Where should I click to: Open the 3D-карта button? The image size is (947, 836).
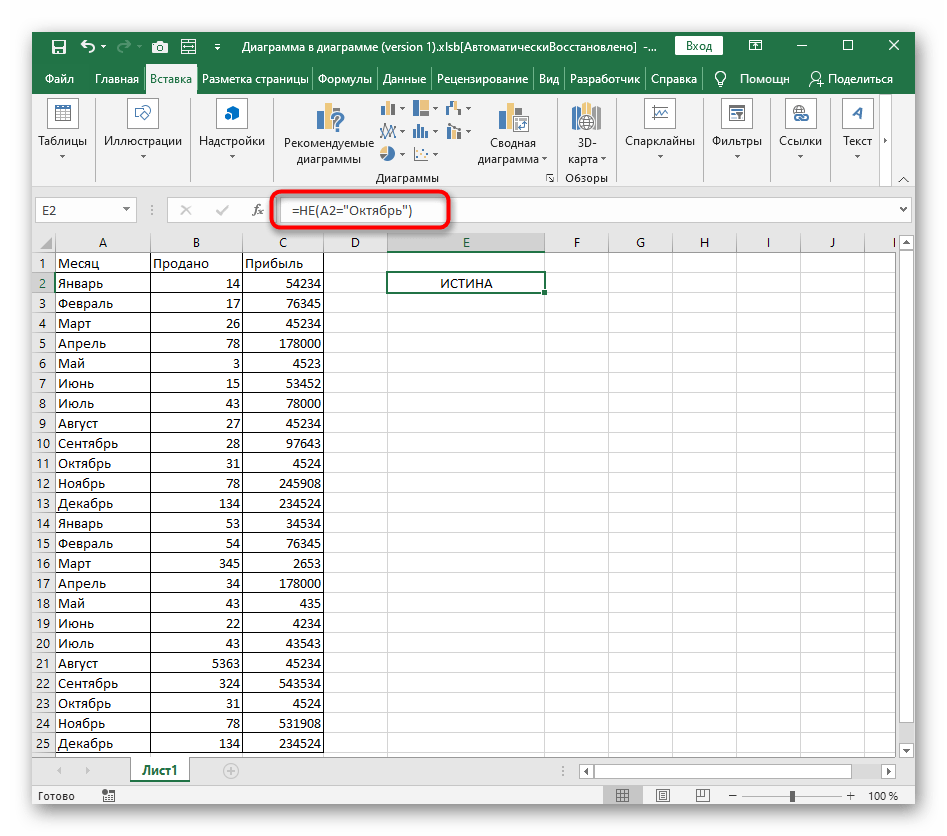(586, 134)
